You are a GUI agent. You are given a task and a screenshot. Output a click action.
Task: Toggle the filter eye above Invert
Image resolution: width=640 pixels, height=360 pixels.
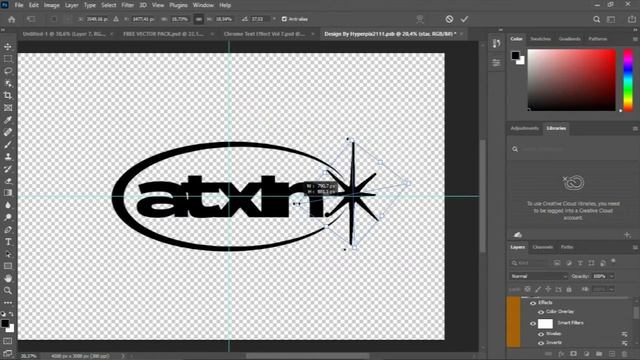tap(541, 334)
